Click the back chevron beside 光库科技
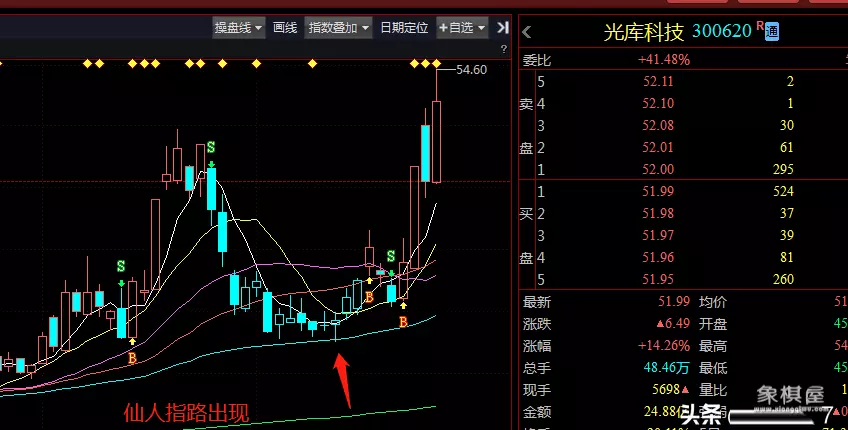 [x=527, y=32]
